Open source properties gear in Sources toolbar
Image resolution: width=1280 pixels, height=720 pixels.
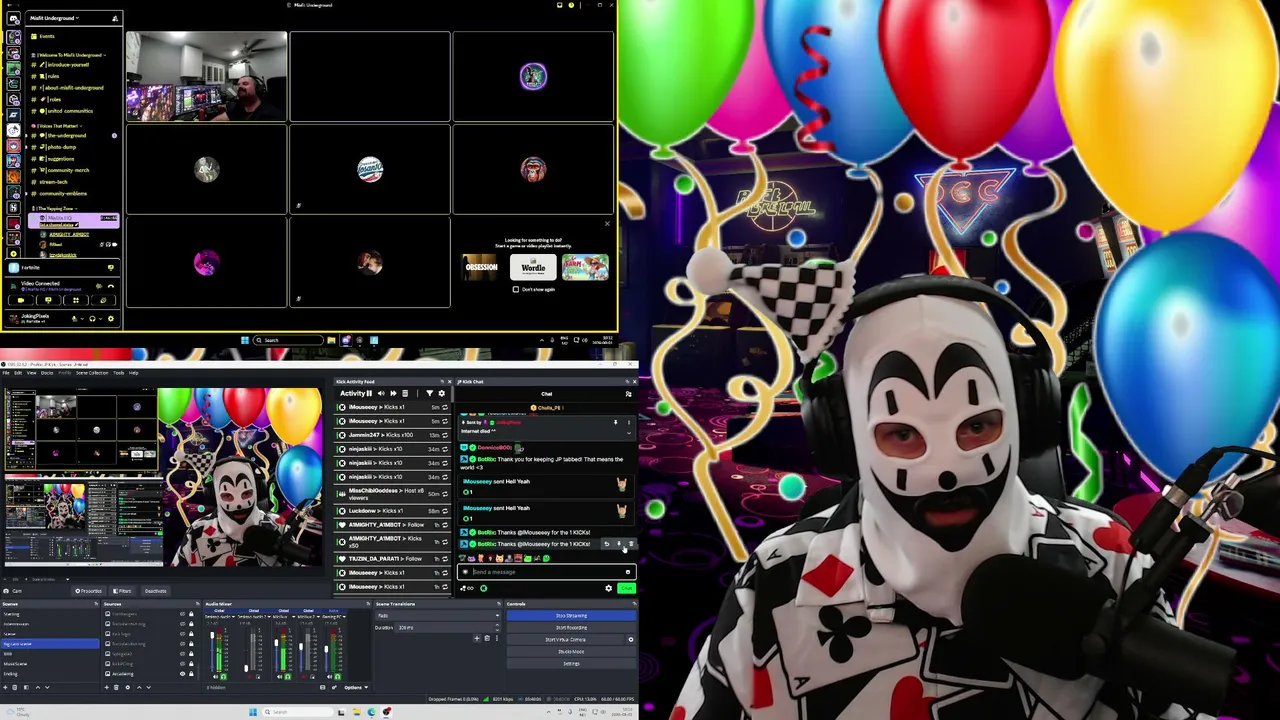pyautogui.click(x=127, y=687)
